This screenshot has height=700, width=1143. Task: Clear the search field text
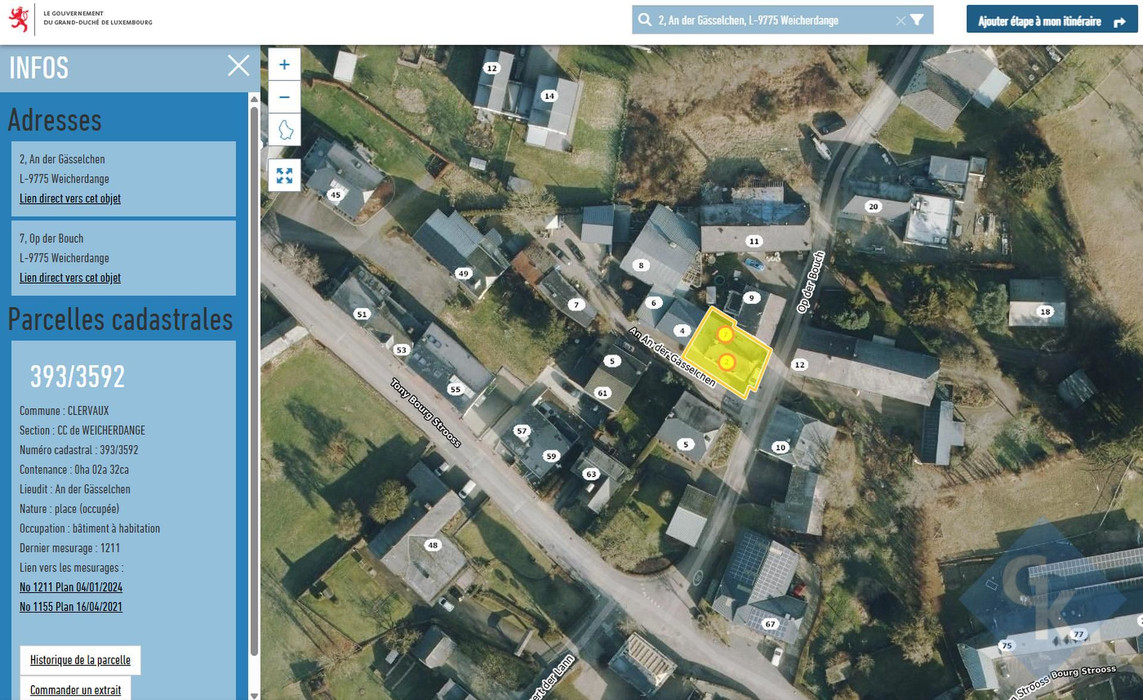click(900, 20)
